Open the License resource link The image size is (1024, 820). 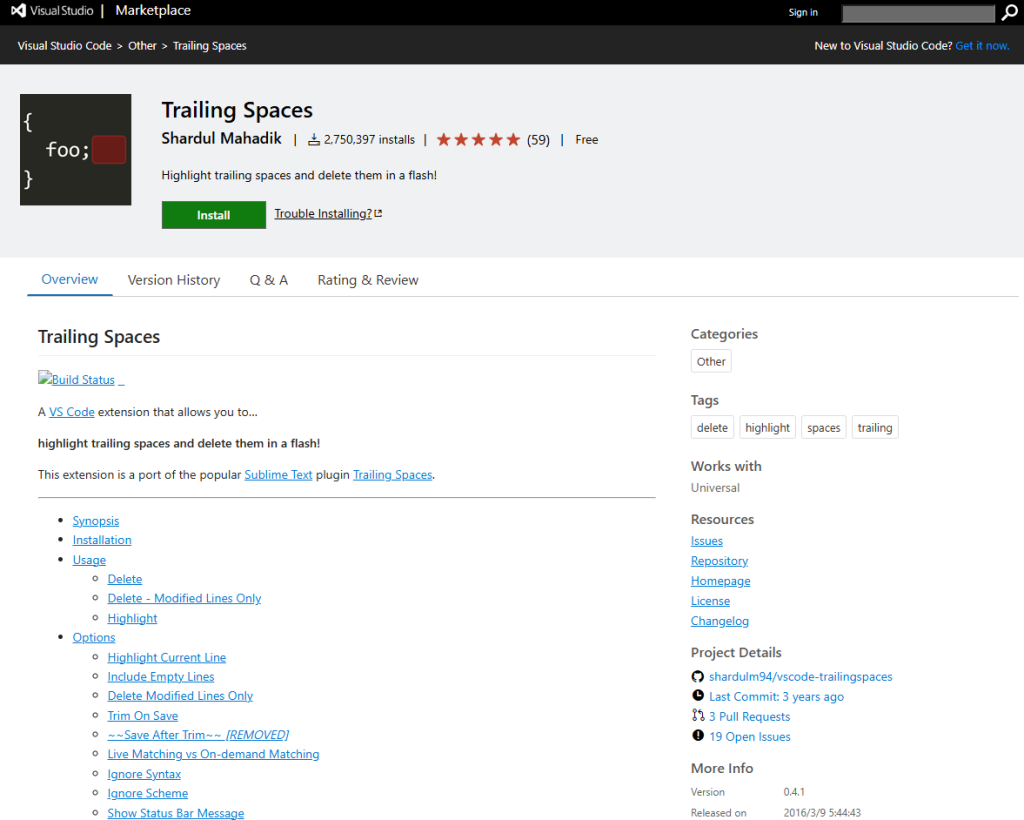click(710, 601)
